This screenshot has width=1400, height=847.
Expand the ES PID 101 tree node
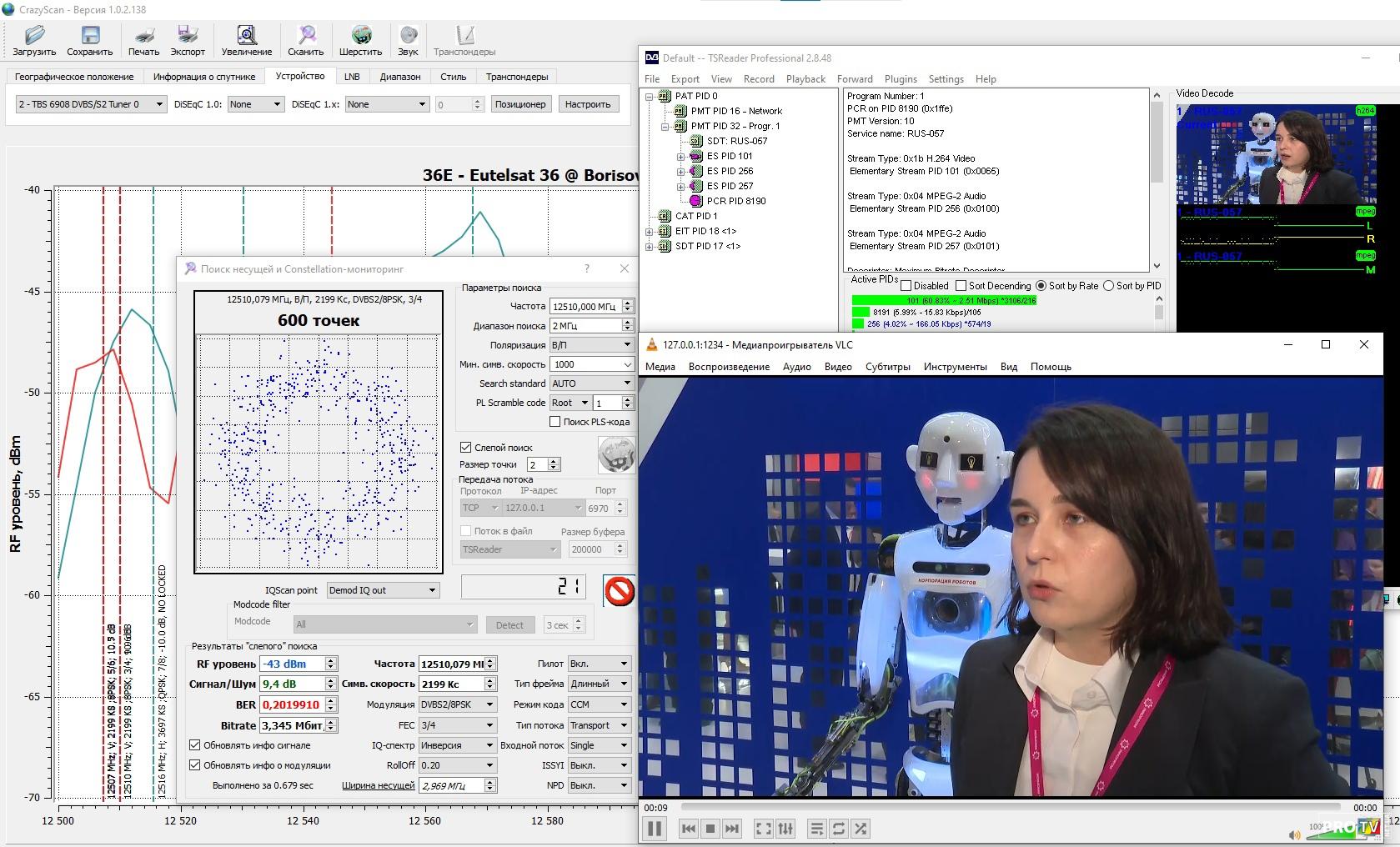tap(680, 157)
